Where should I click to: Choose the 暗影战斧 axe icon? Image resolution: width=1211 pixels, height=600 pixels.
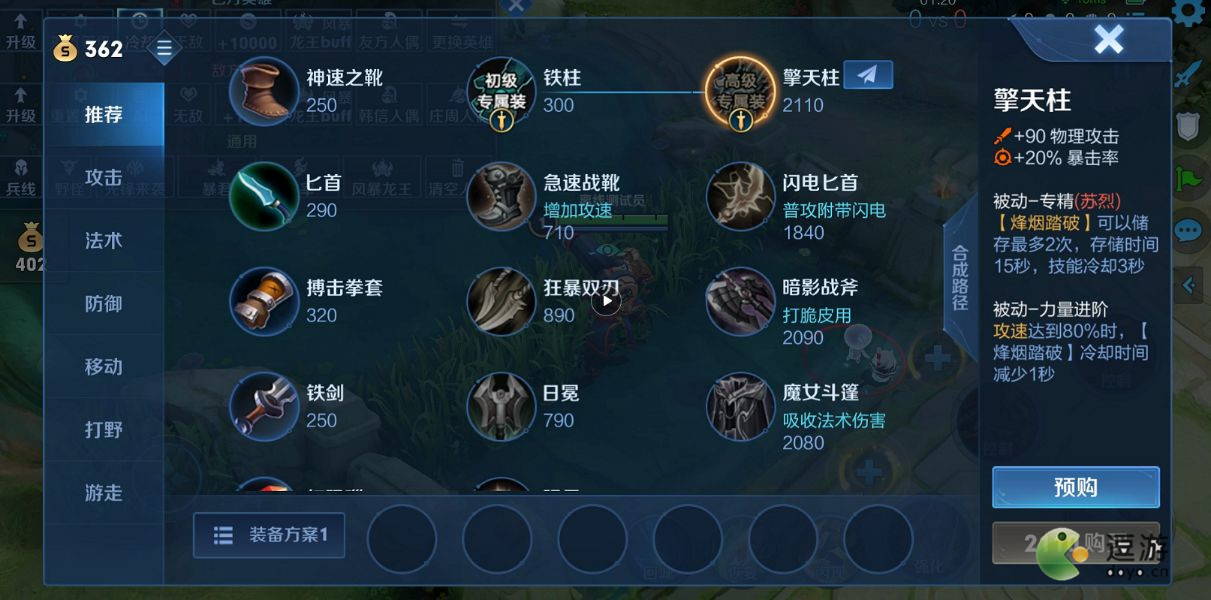[741, 301]
